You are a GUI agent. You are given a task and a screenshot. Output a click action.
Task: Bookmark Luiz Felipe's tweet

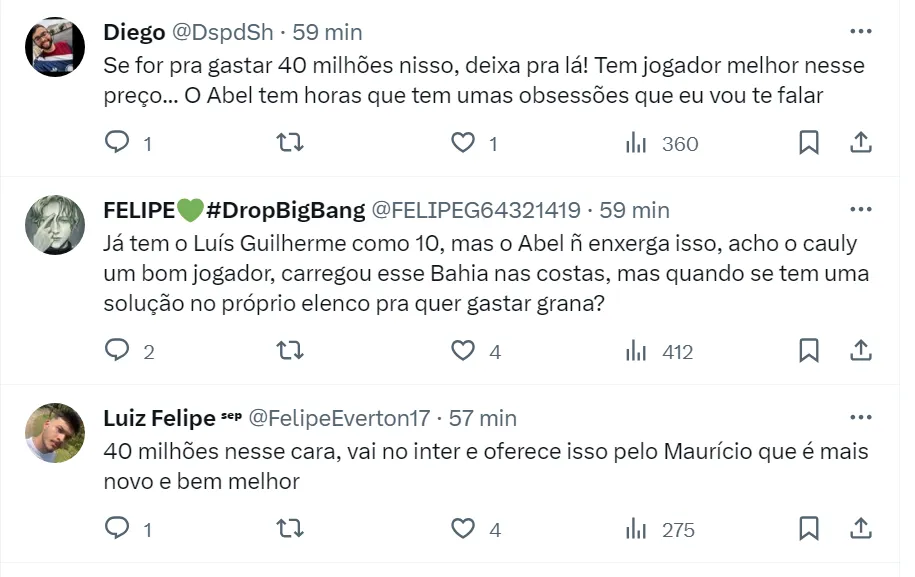(x=809, y=529)
